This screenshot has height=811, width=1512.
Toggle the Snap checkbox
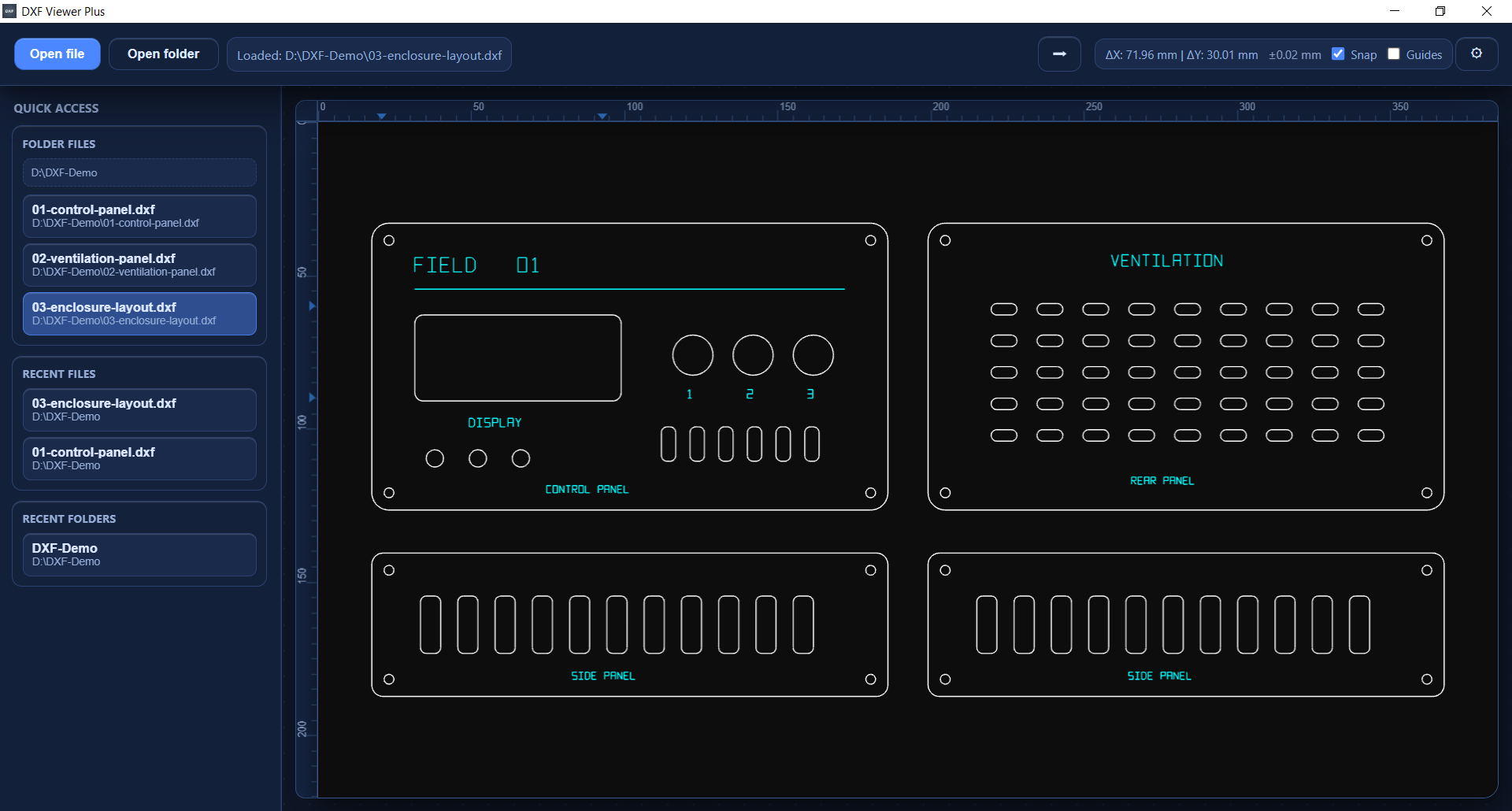pyautogui.click(x=1338, y=54)
